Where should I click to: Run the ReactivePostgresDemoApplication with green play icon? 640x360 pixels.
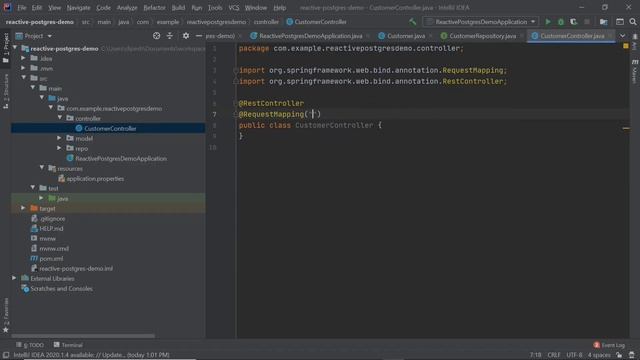(548, 22)
